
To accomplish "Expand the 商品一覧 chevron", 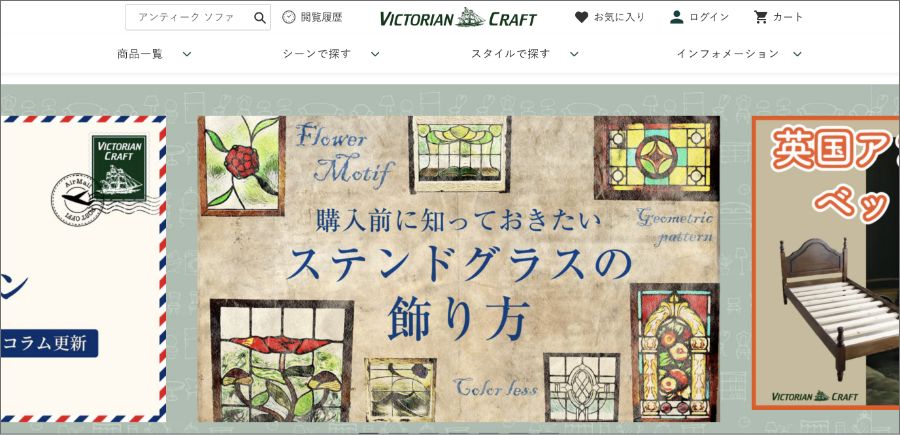I will click(x=187, y=54).
